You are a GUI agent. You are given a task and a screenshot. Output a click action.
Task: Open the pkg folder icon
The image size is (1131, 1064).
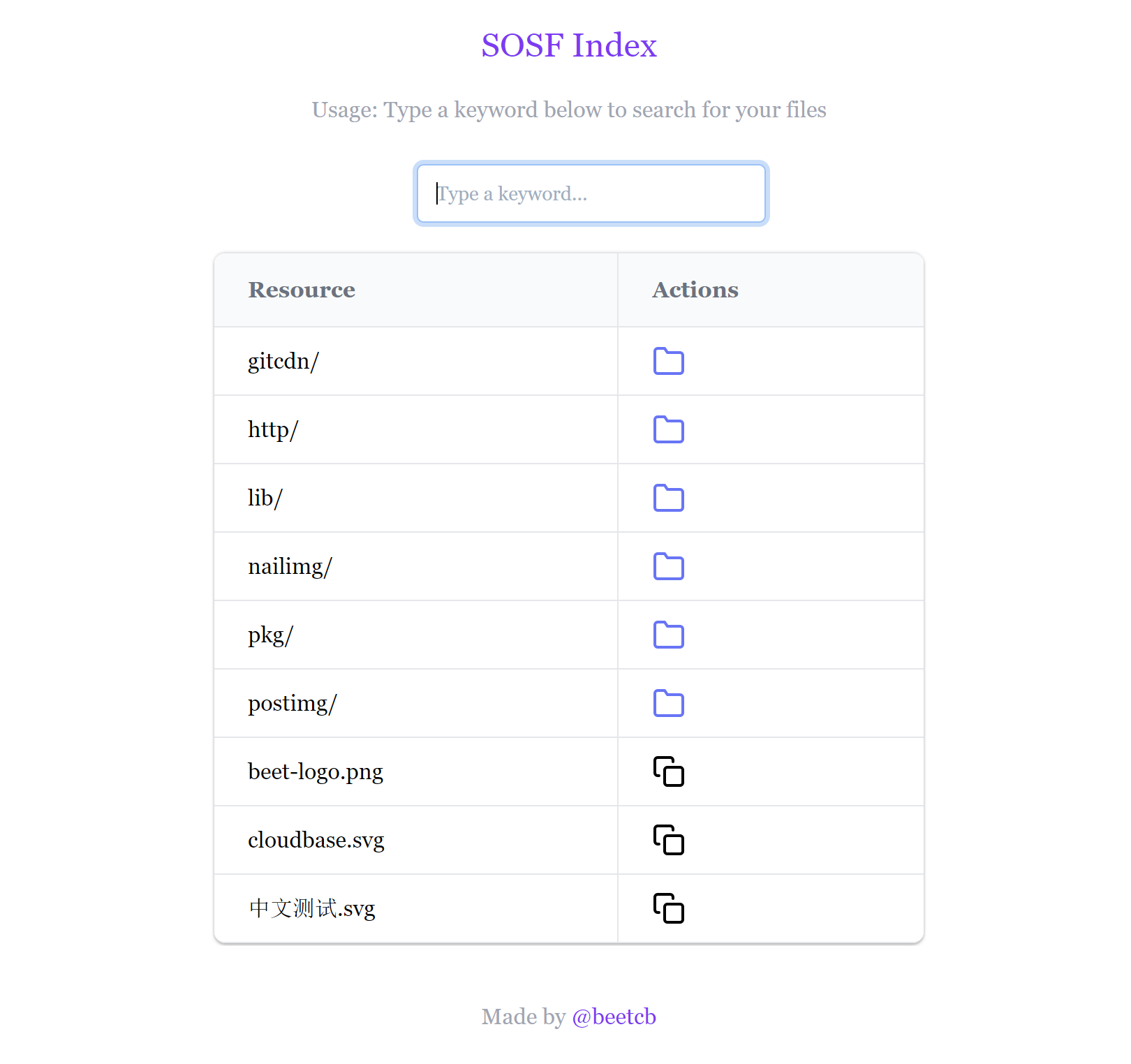[668, 635]
